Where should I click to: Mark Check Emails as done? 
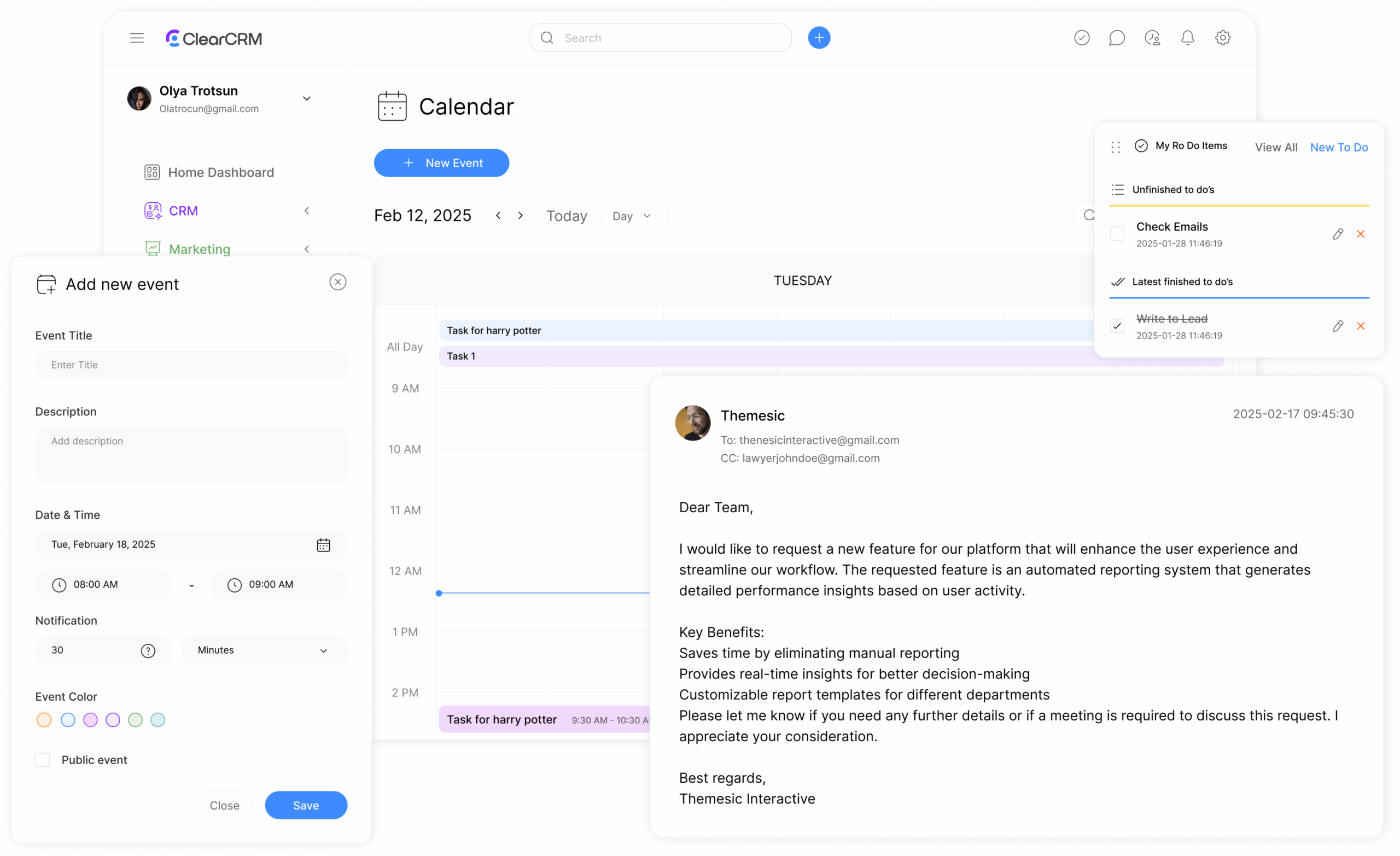coord(1117,234)
